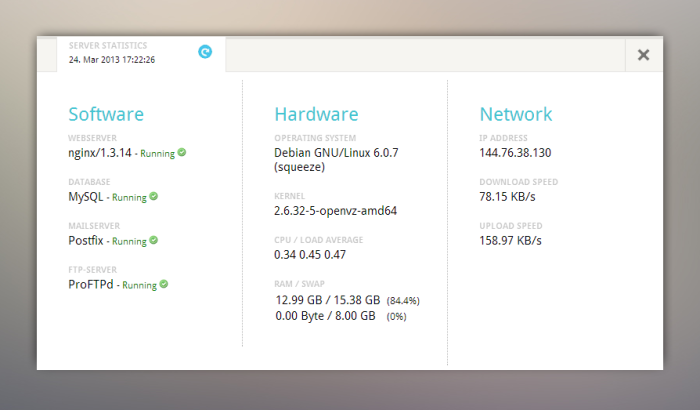
Task: Click the green check next to nginx Running
Action: 182,152
